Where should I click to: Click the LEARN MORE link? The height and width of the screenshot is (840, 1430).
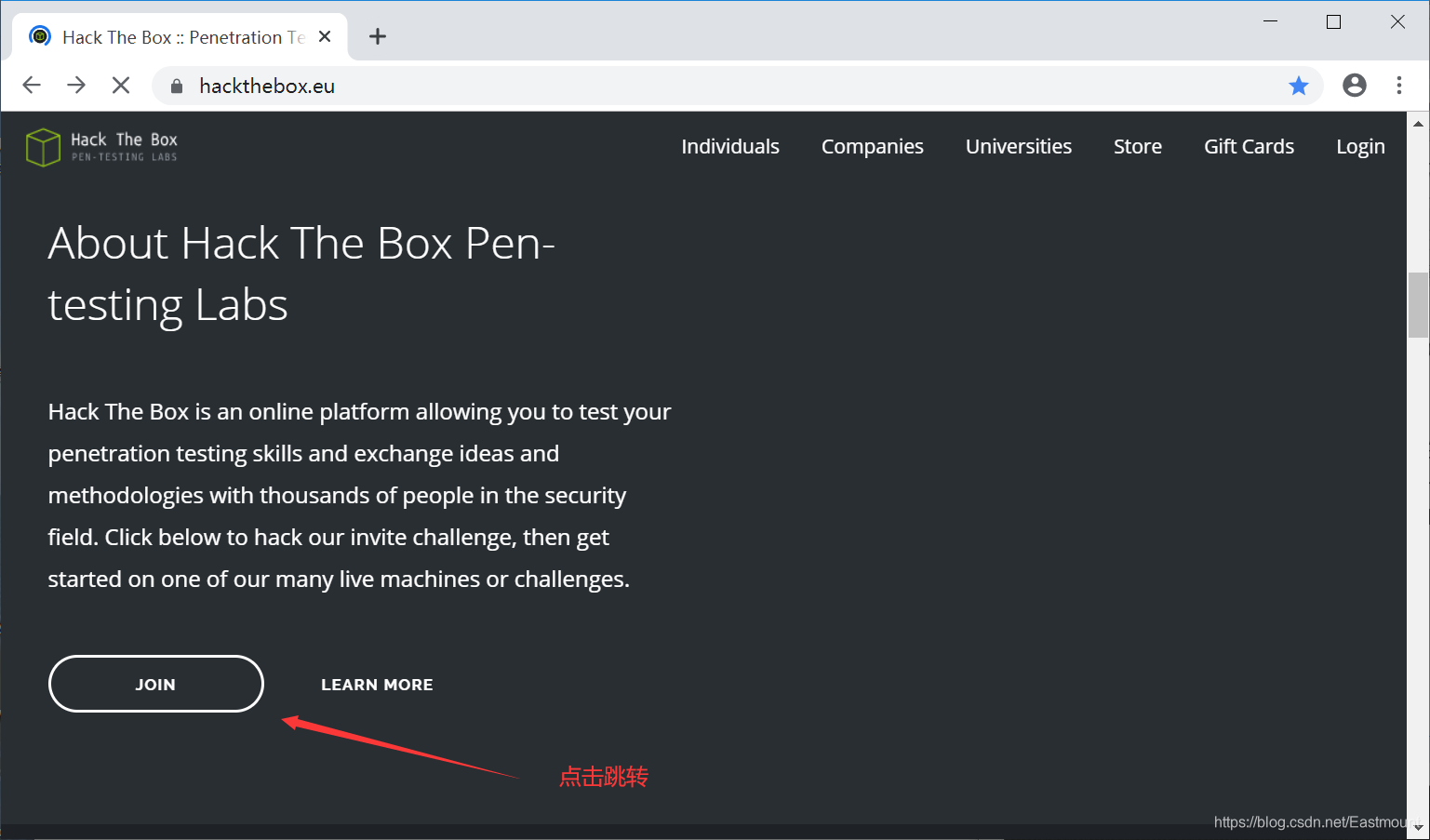pos(377,685)
